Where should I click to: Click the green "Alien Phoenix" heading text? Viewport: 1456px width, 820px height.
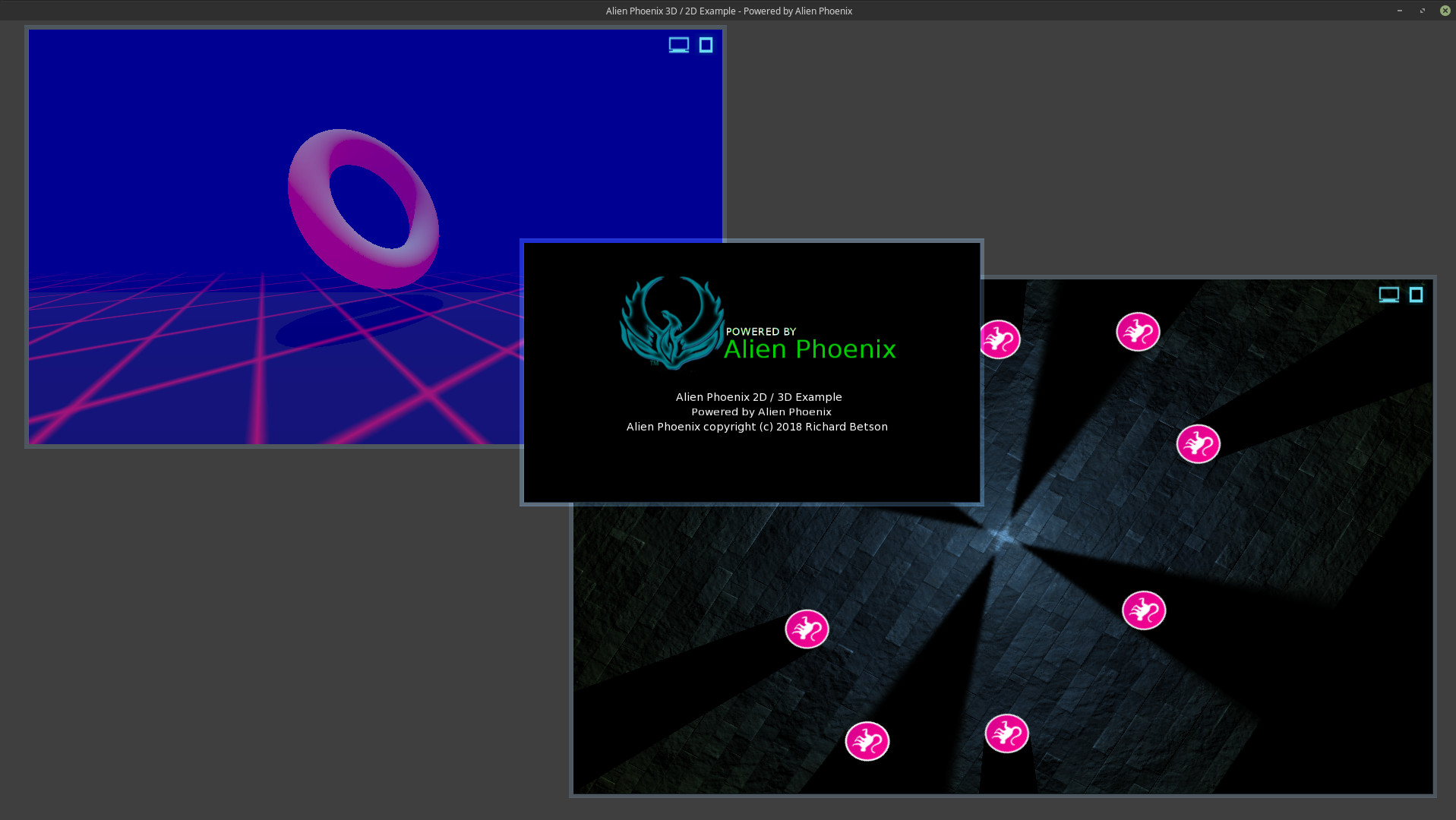point(810,349)
